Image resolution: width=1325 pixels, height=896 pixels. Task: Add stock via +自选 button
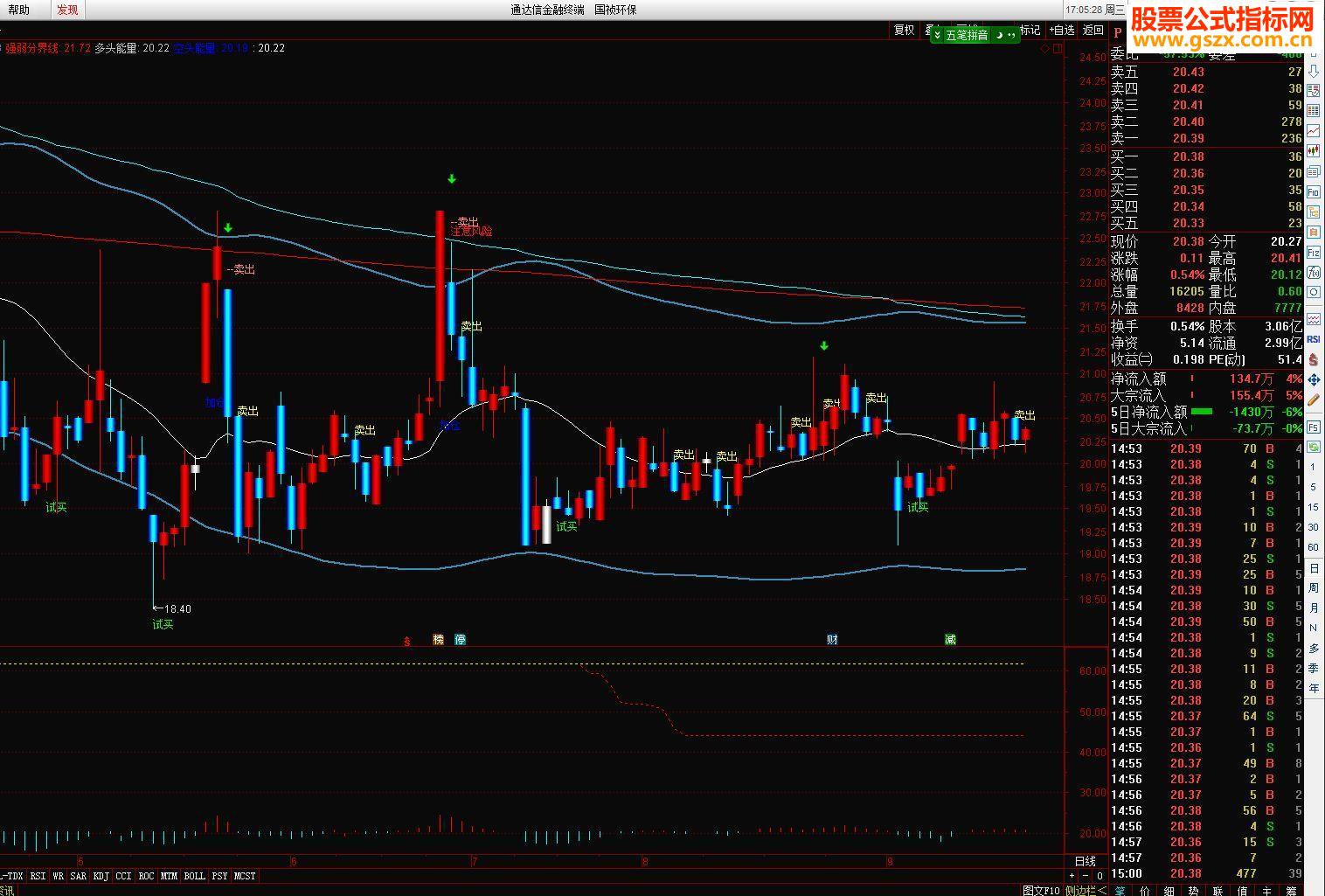[1062, 30]
